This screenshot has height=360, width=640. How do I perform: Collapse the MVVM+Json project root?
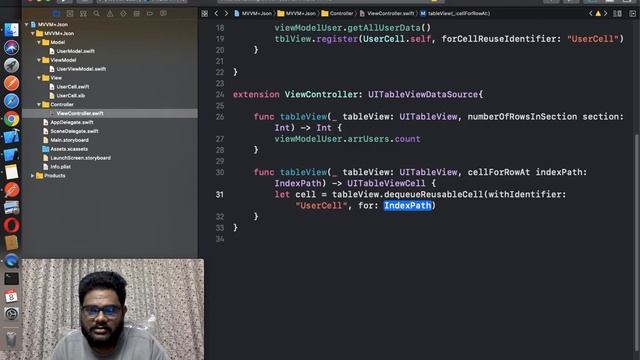coord(27,24)
